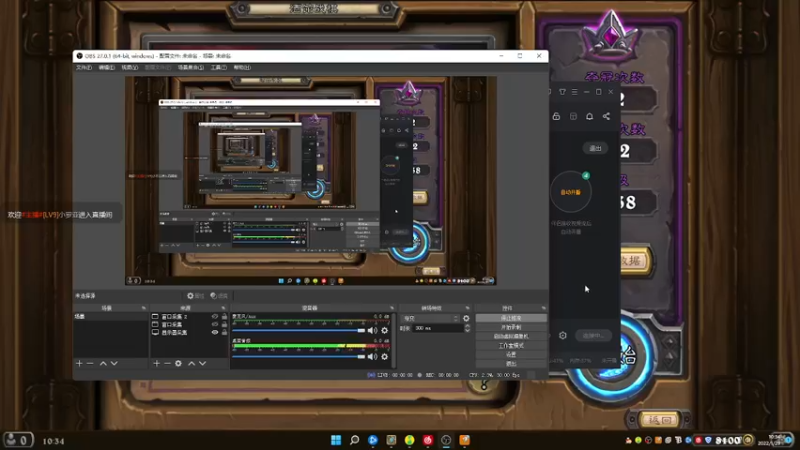Open the 场景集合 (Scene Collection) menu
Viewport: 800px width, 450px height.
click(x=190, y=67)
